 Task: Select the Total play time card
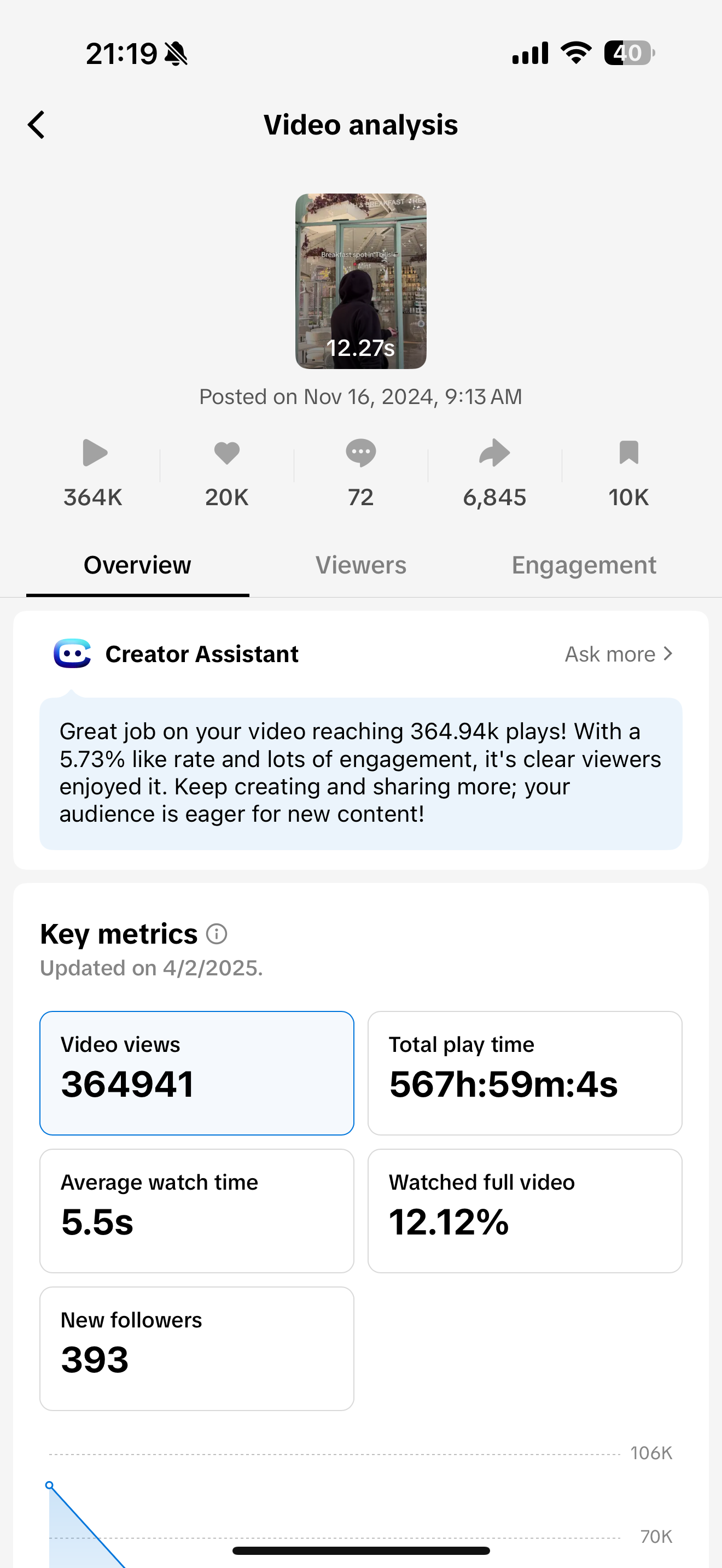525,1073
